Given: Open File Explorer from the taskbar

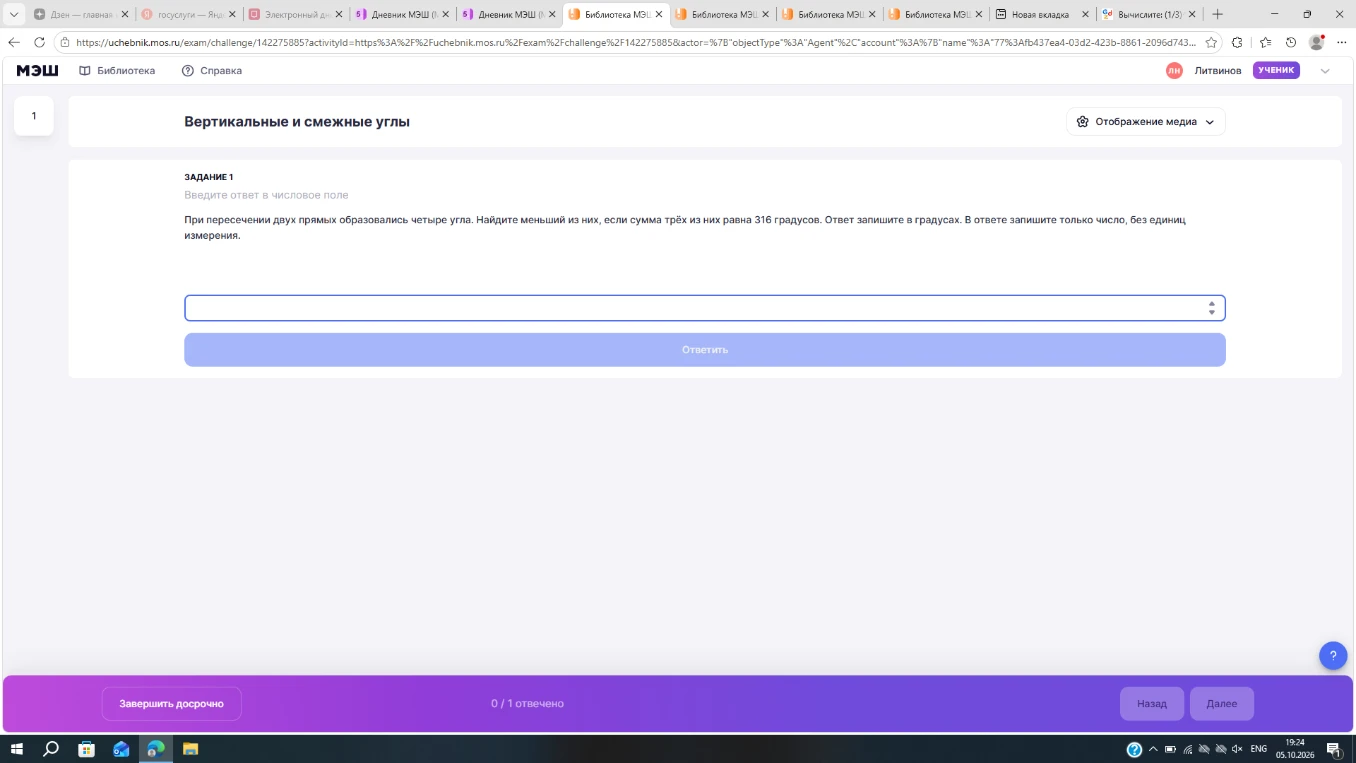Looking at the screenshot, I should pyautogui.click(x=190, y=749).
